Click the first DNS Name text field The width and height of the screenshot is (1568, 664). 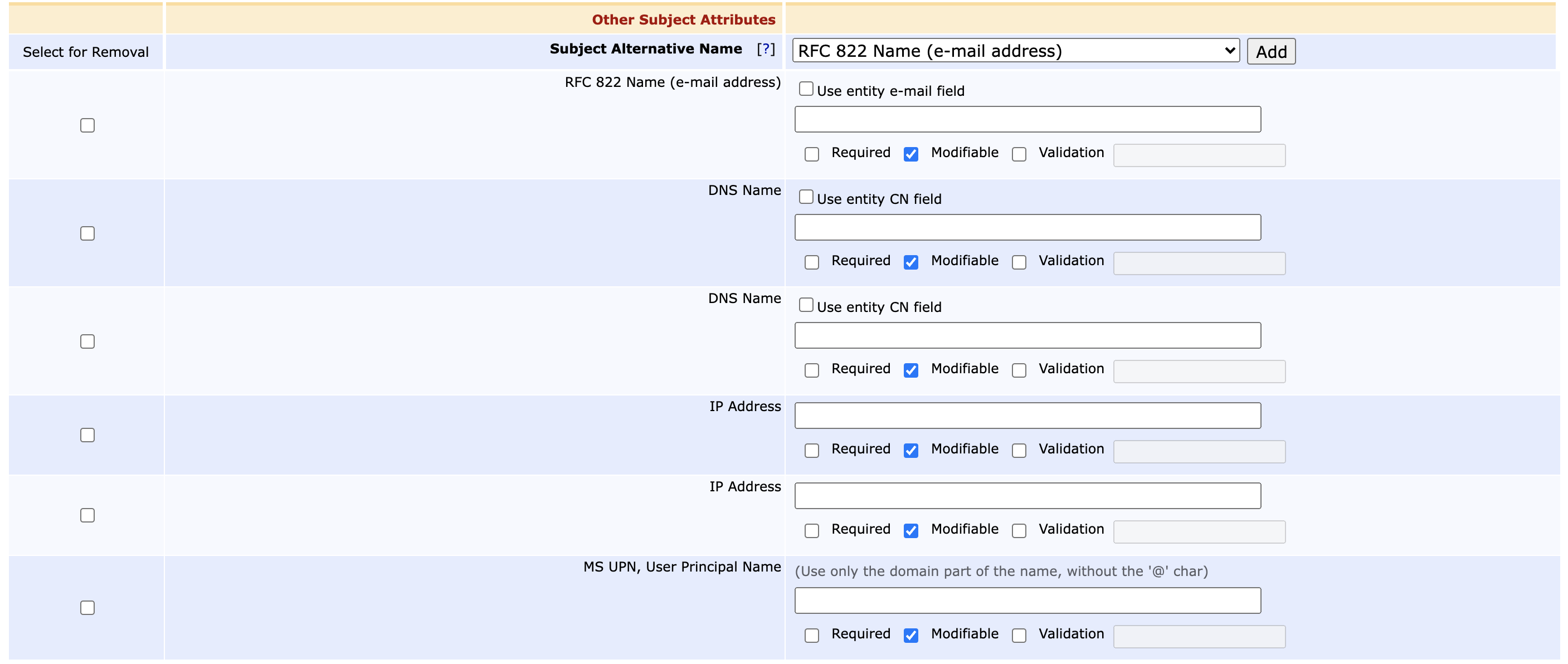coord(1027,227)
